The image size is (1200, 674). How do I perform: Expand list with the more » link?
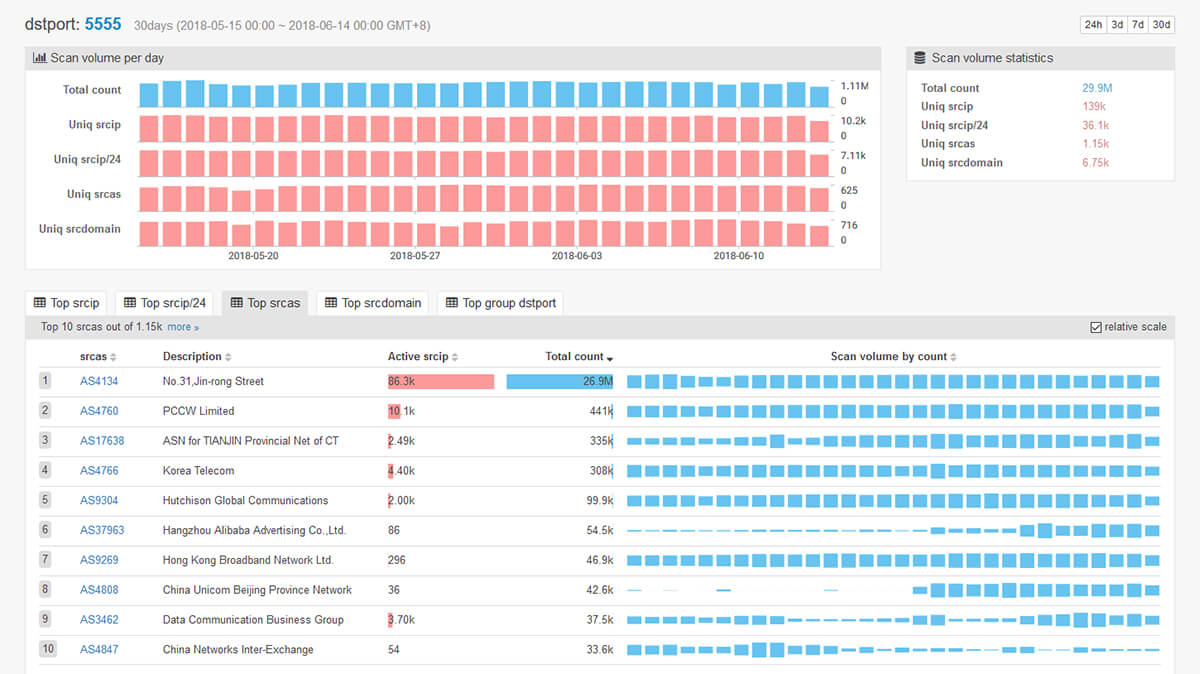[183, 327]
